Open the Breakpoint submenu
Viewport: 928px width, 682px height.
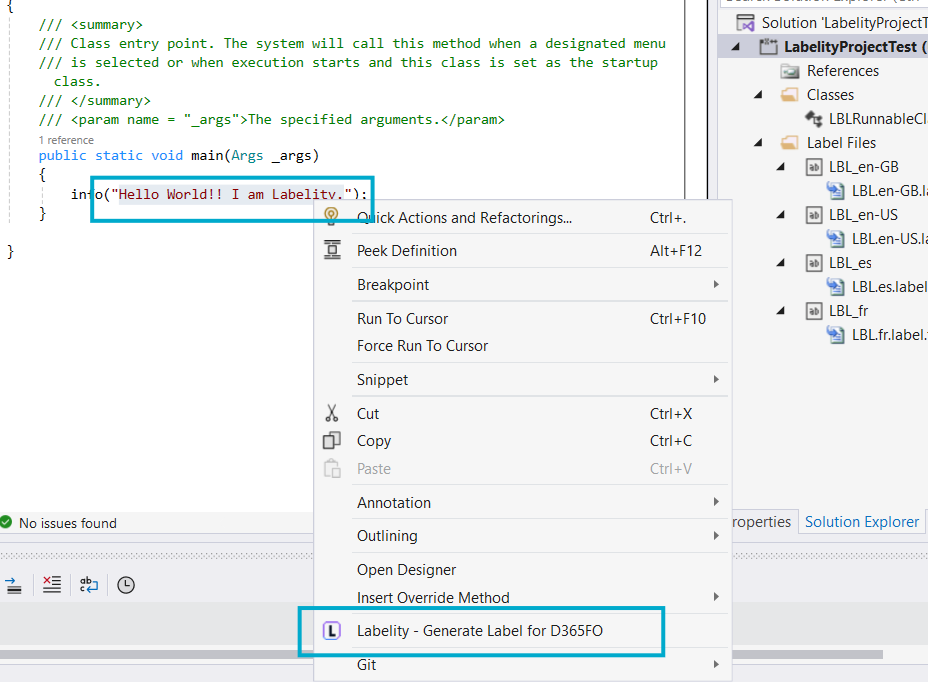click(523, 285)
